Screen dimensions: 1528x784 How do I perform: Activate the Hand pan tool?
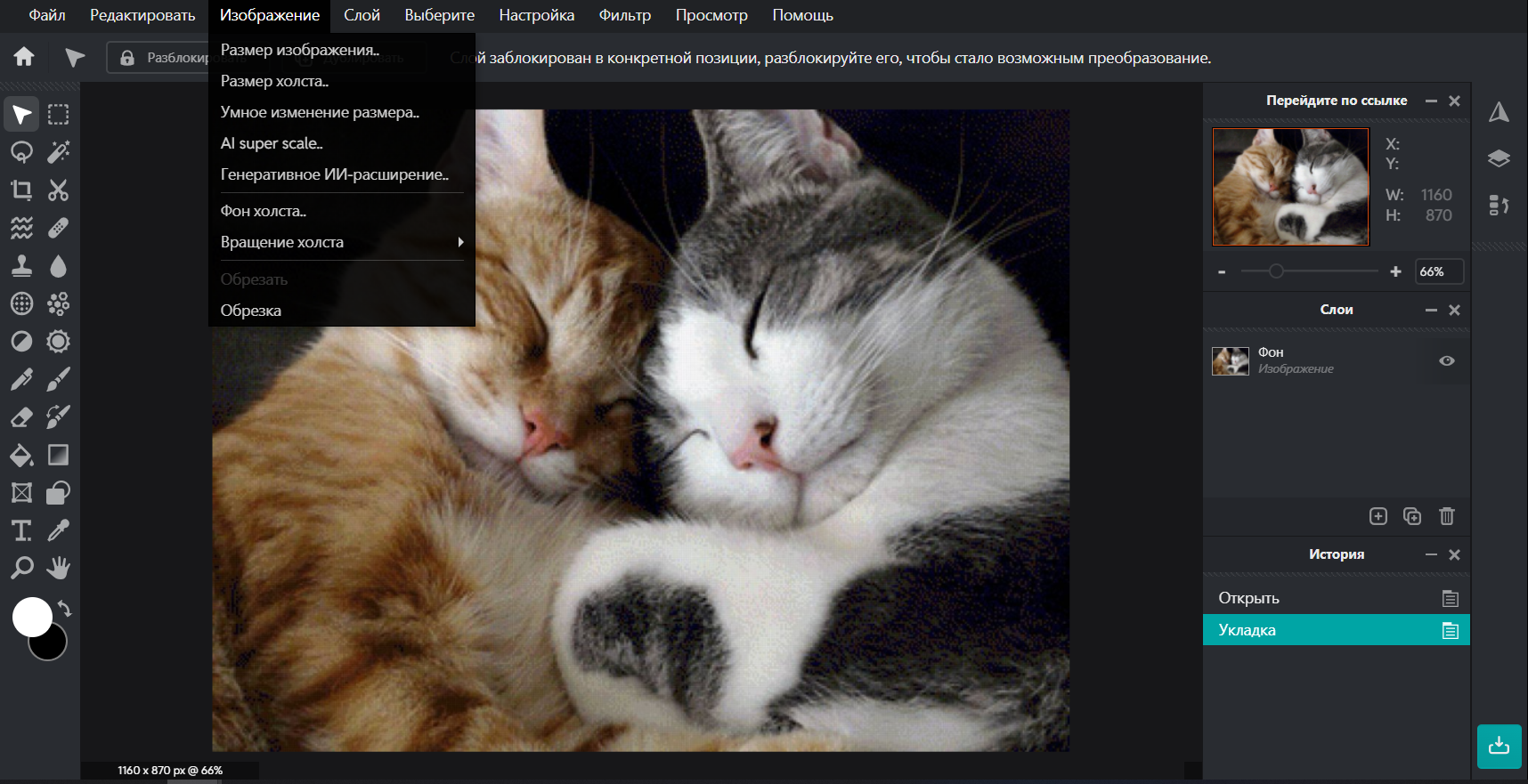click(59, 568)
